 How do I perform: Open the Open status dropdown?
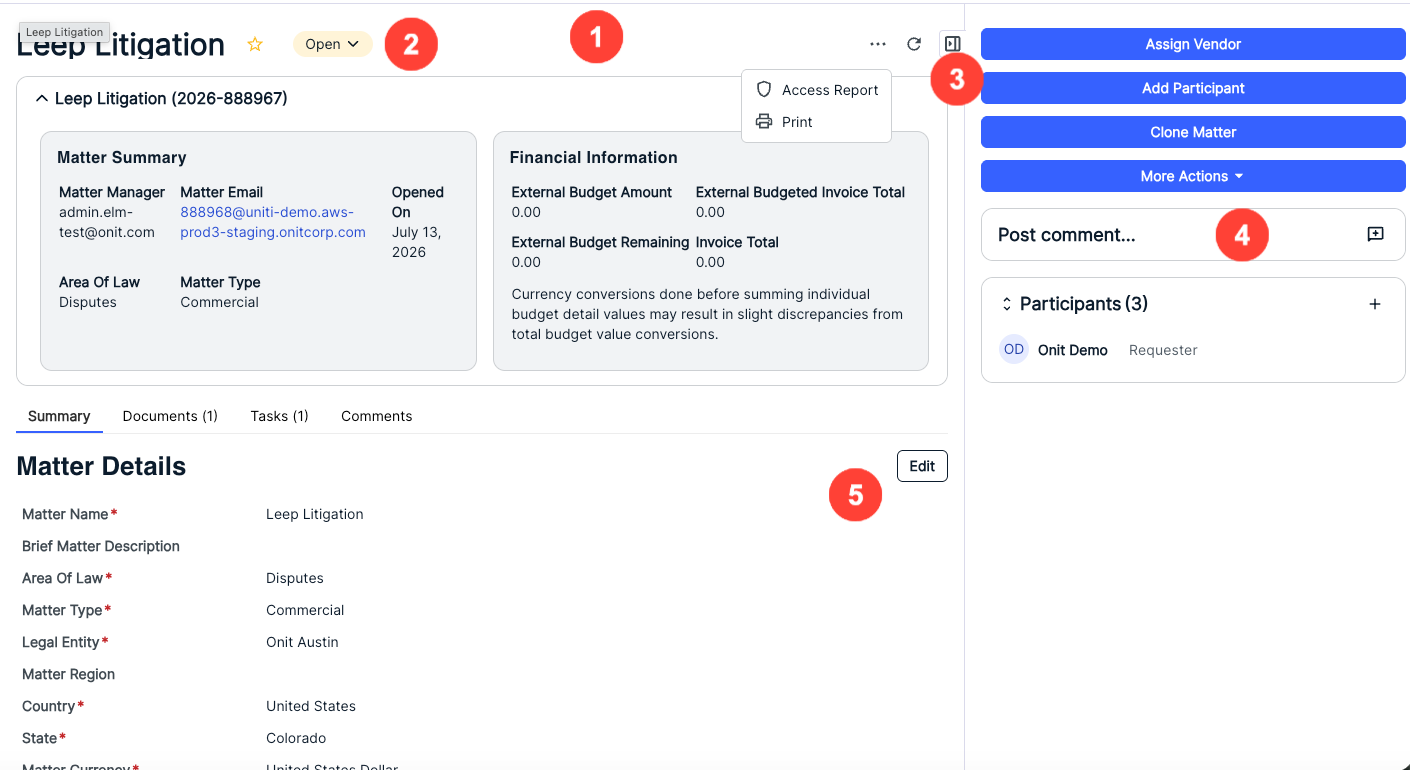pos(332,44)
